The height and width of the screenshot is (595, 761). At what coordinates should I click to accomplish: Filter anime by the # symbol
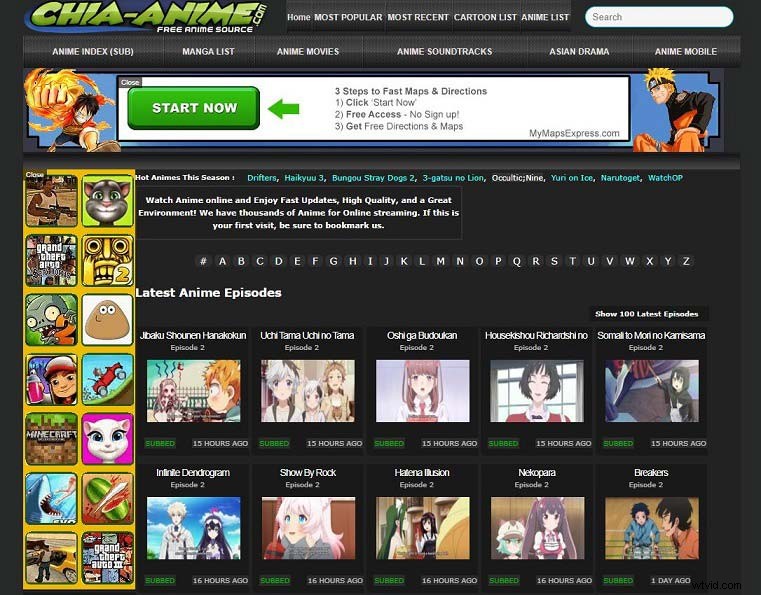(x=203, y=261)
